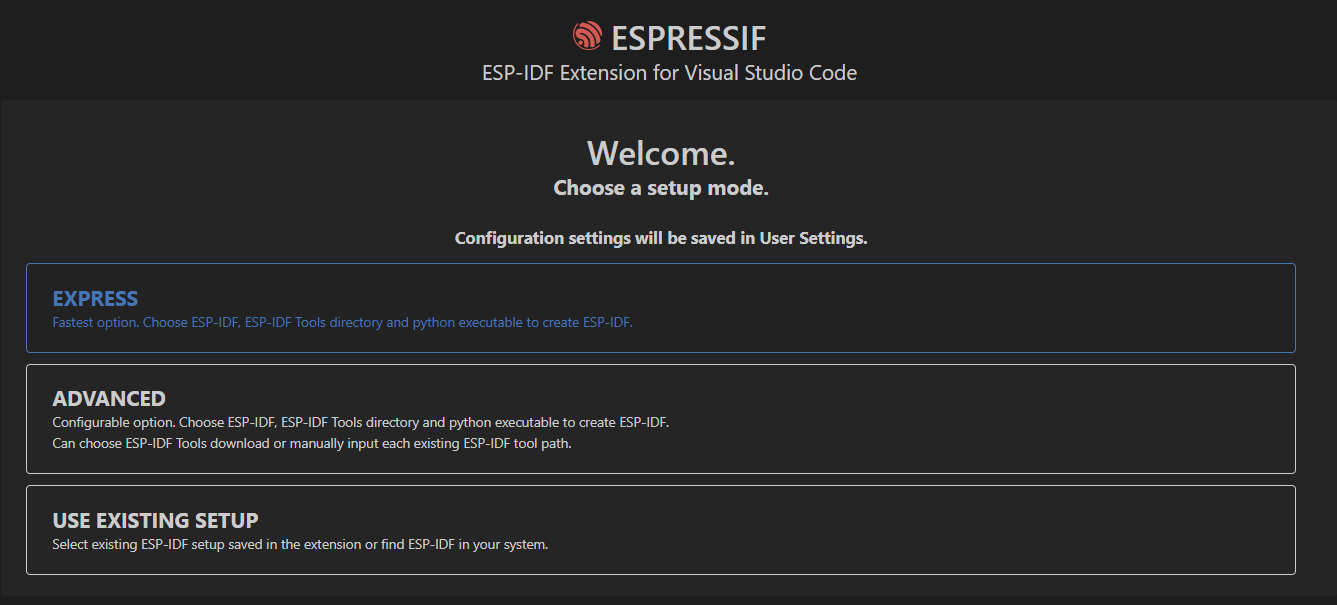
Task: Click the ESP-IDF Extension for Visual Studio Code subtitle
Action: (x=669, y=73)
